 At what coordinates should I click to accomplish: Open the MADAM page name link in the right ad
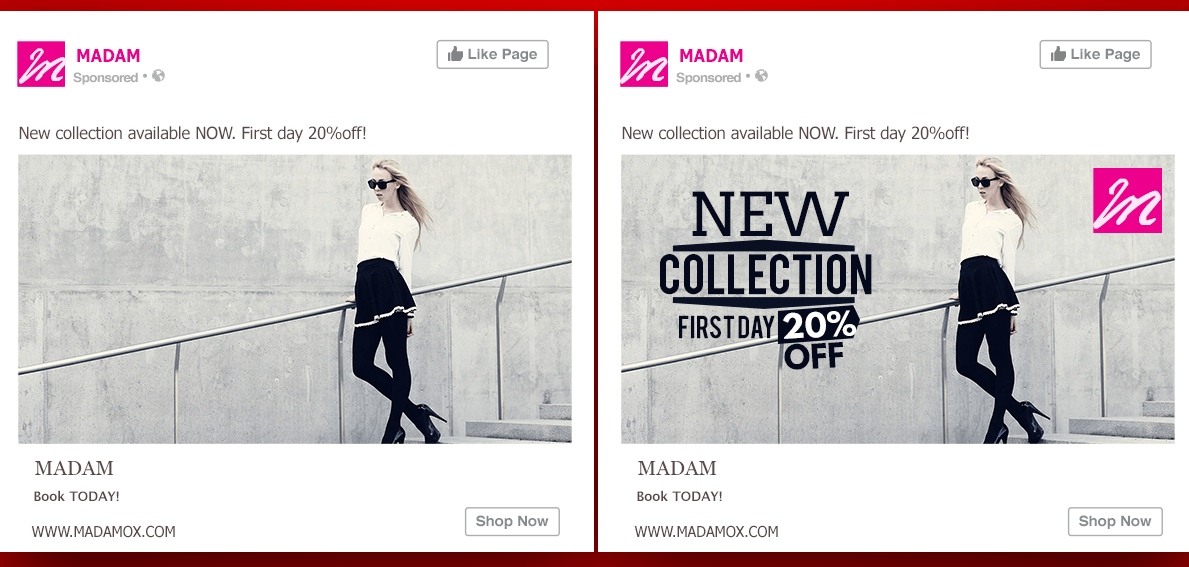click(711, 55)
